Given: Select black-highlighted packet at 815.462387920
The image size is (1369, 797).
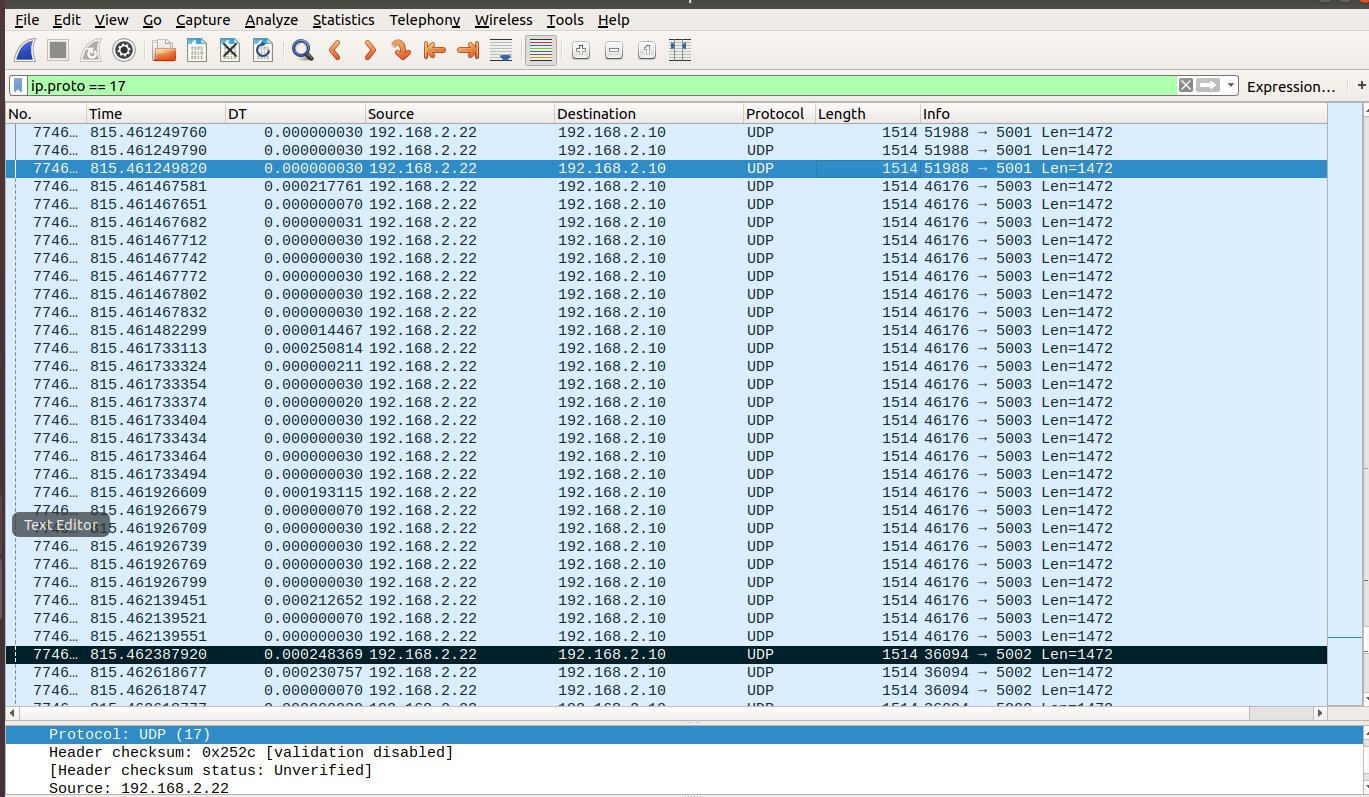Looking at the screenshot, I should coord(666,654).
